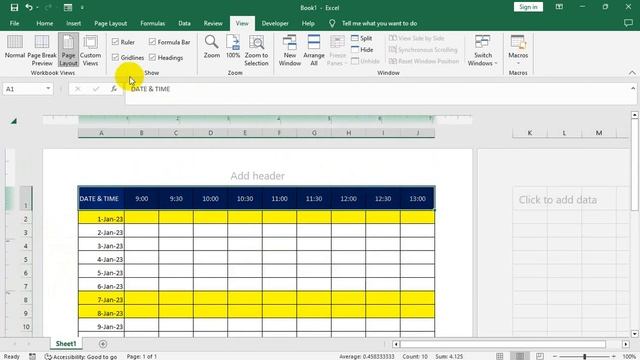Select the DATE & TIME header cell
Image resolution: width=640 pixels, height=360 pixels.
[101, 198]
